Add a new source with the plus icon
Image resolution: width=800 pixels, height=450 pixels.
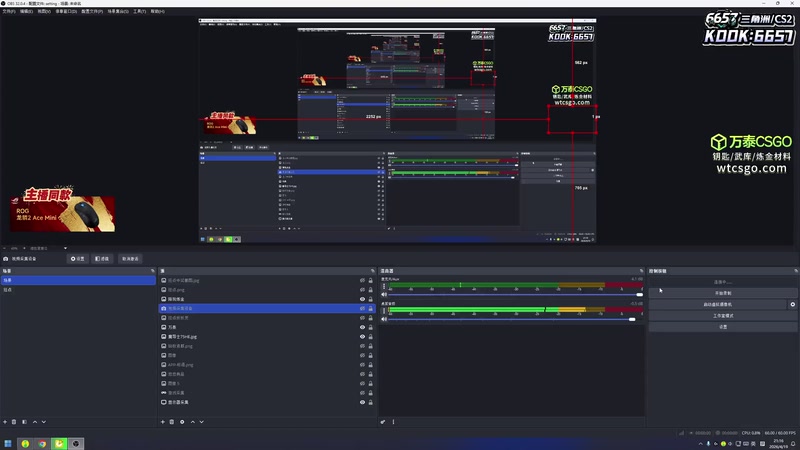pos(163,422)
